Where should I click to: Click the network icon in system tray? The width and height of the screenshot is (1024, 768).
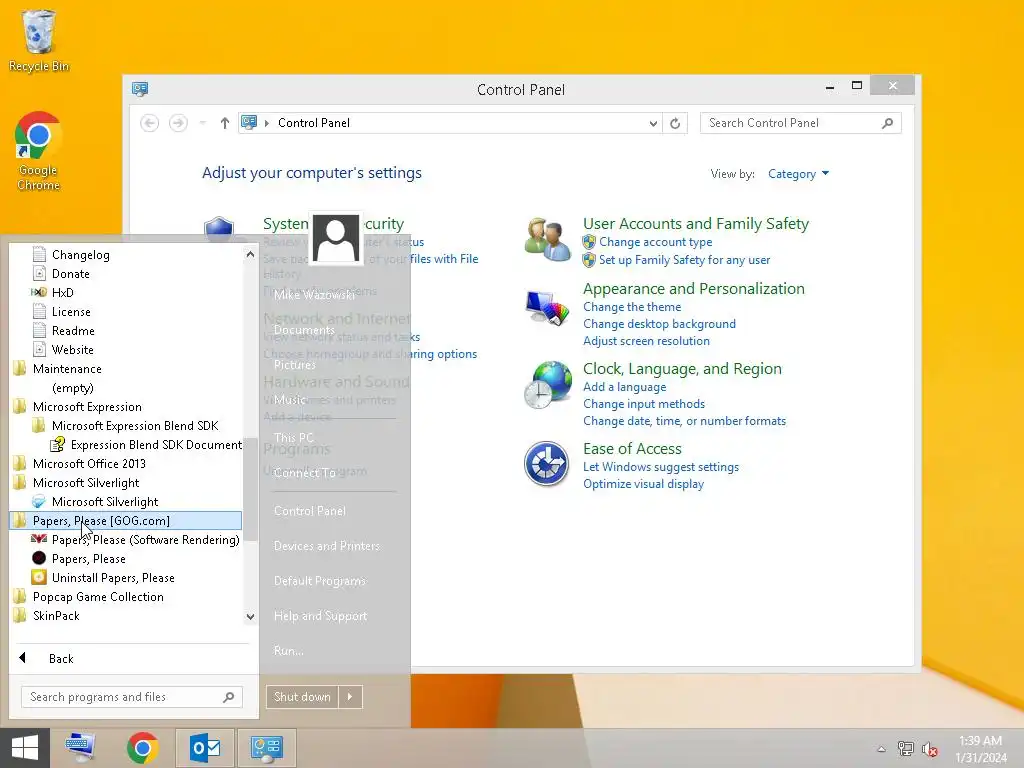point(905,748)
